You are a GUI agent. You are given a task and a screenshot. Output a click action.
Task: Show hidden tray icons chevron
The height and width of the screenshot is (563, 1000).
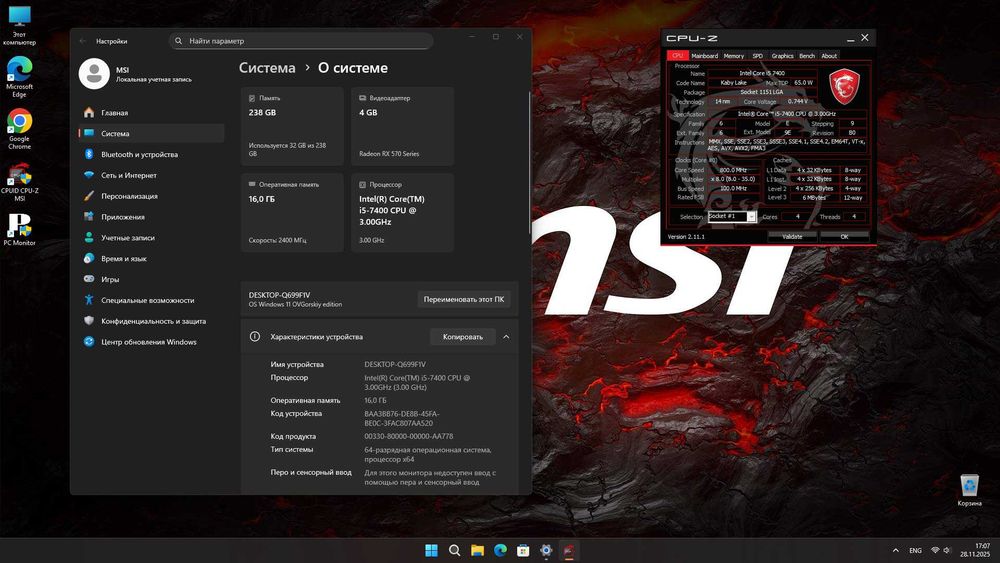pos(895,550)
